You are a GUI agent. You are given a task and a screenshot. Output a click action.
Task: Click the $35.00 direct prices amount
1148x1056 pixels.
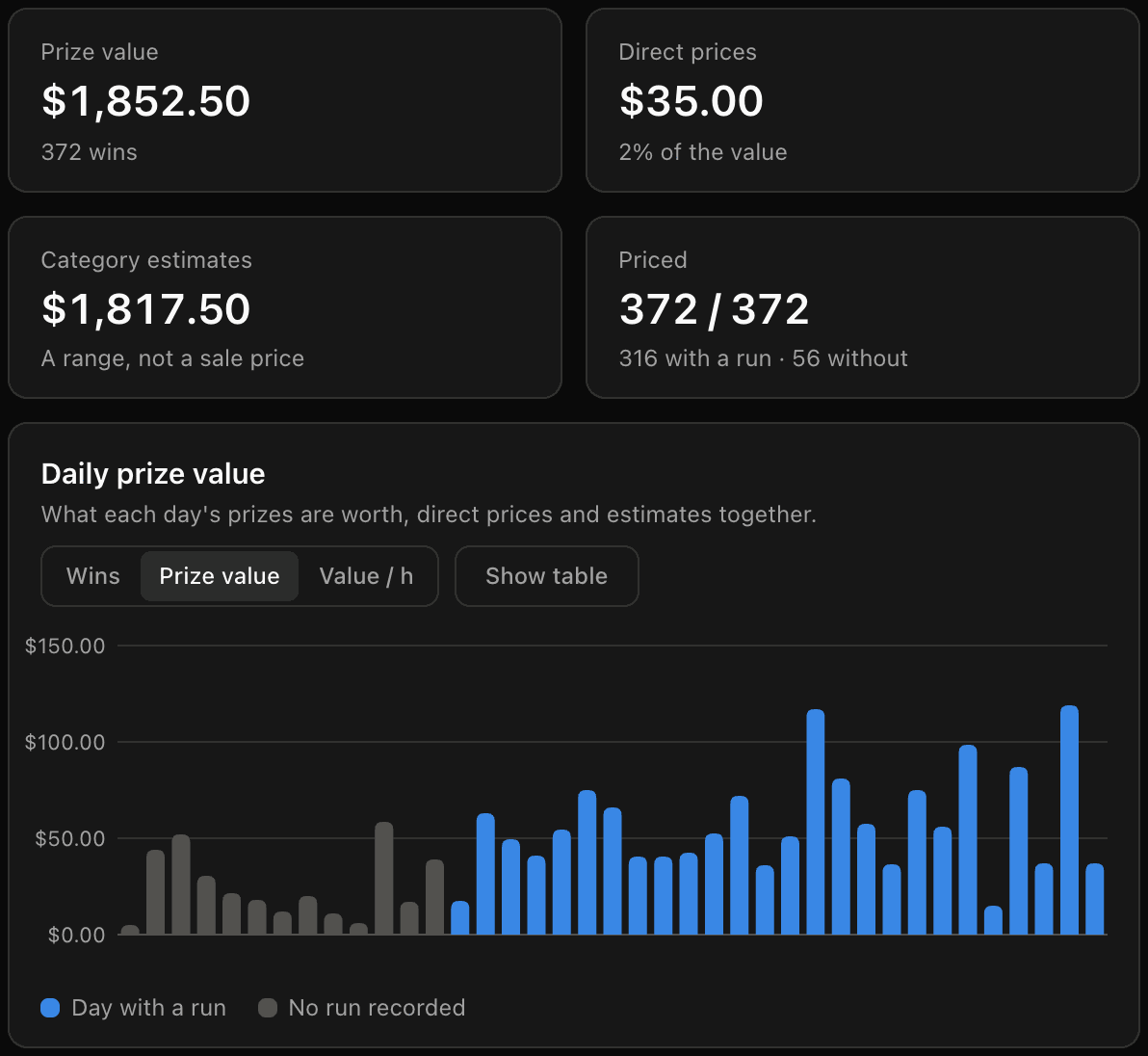click(x=691, y=101)
